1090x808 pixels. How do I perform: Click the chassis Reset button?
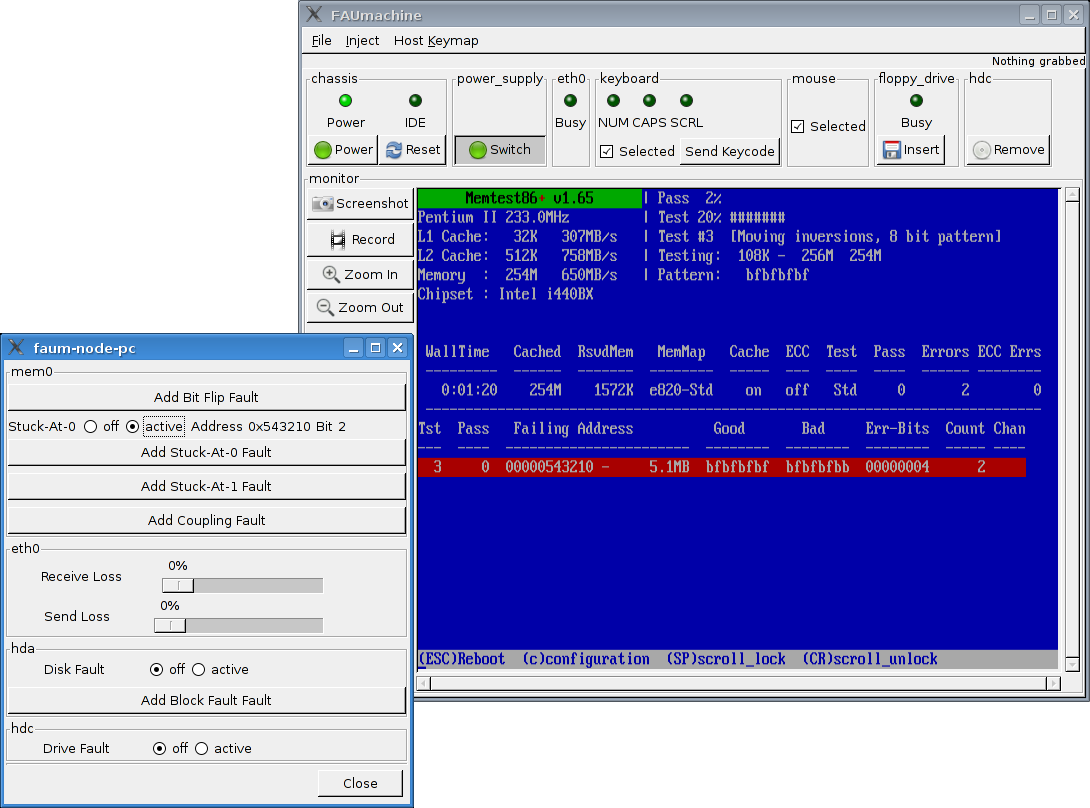[x=412, y=150]
